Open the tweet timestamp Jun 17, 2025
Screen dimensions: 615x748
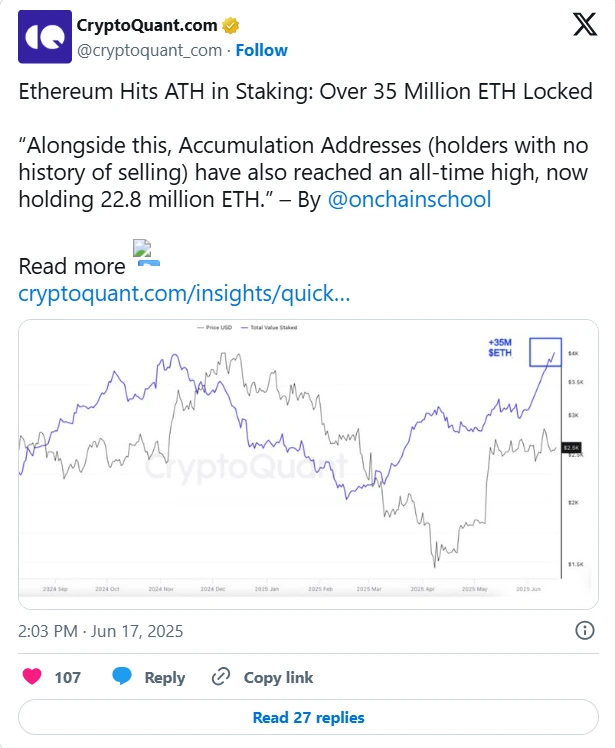click(100, 631)
